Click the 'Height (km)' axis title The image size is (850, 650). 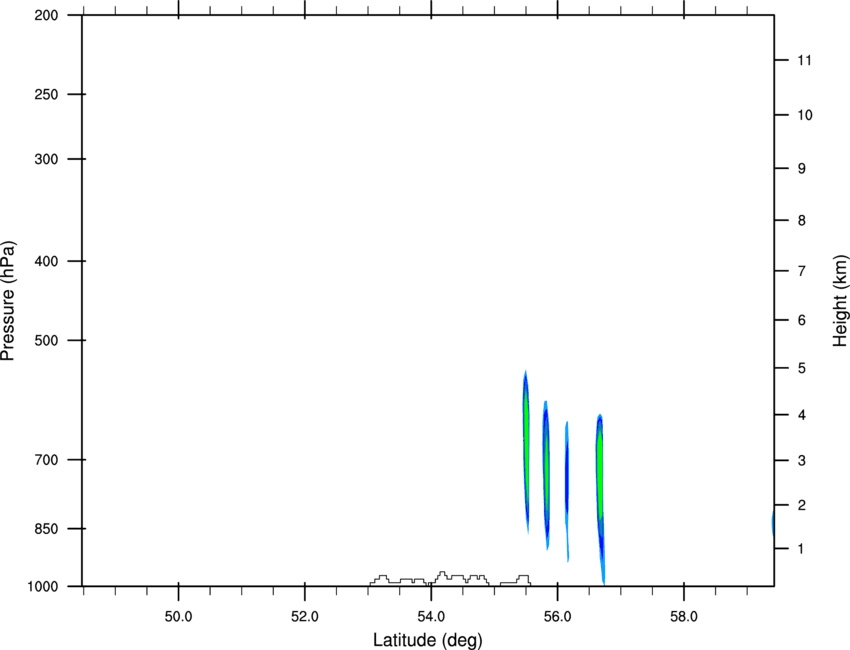(x=840, y=301)
